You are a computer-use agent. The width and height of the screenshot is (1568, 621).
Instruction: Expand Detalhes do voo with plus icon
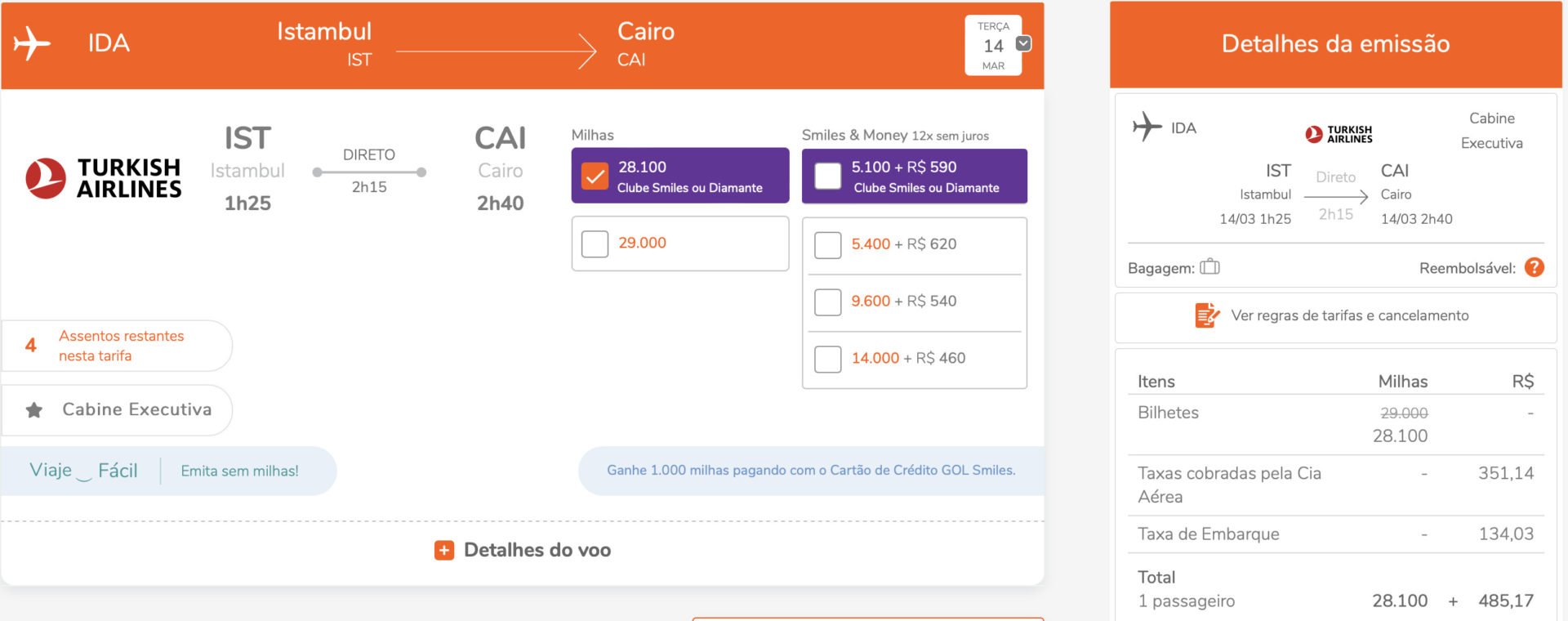coord(443,550)
